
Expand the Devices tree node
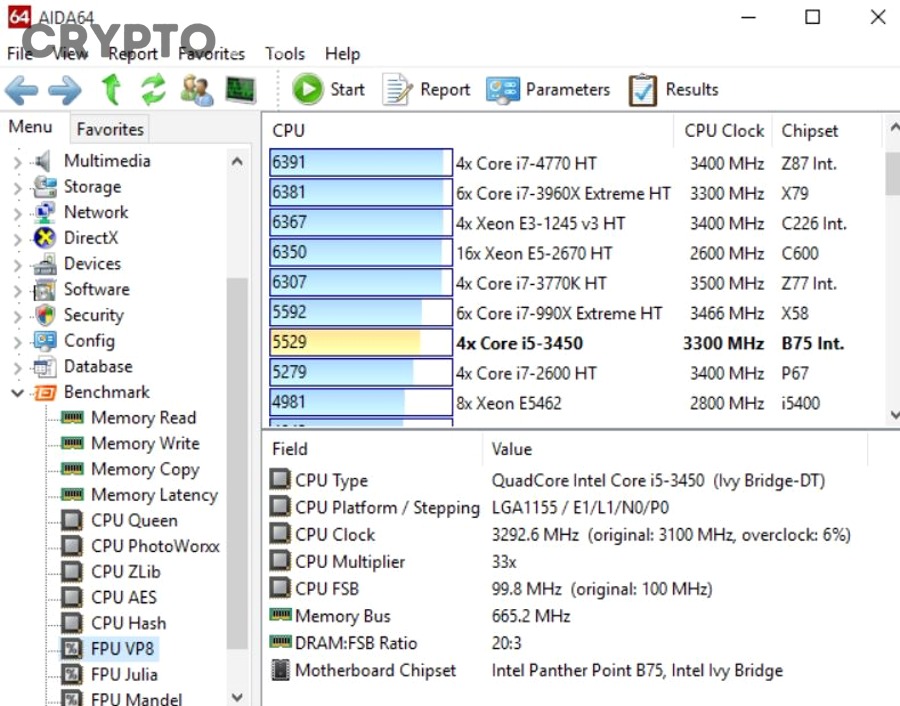coord(17,265)
